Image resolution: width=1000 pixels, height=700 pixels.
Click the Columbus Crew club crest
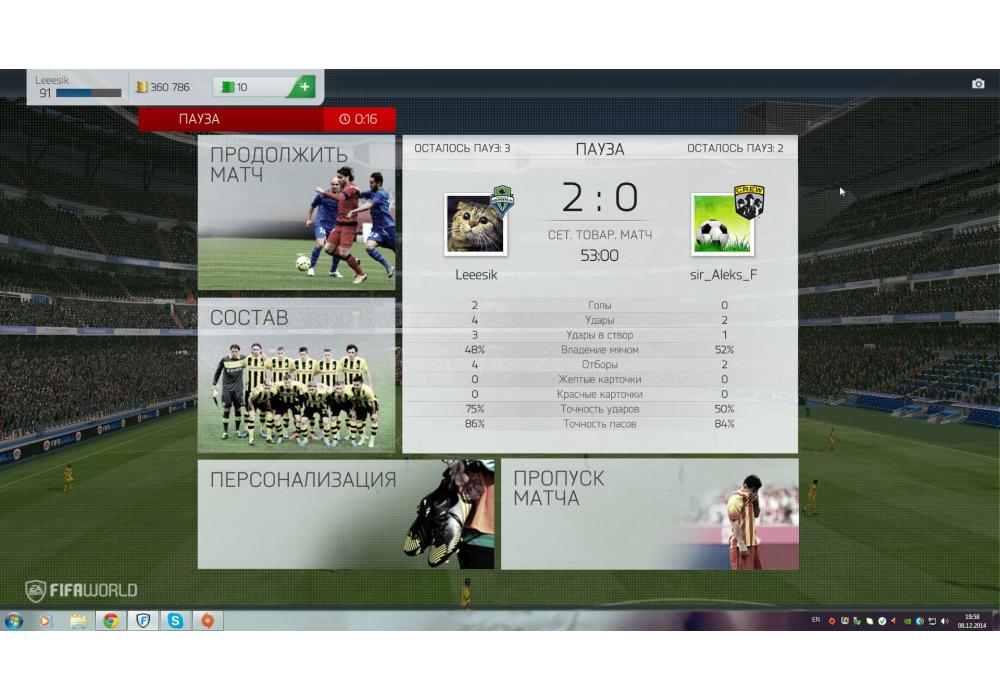(749, 201)
